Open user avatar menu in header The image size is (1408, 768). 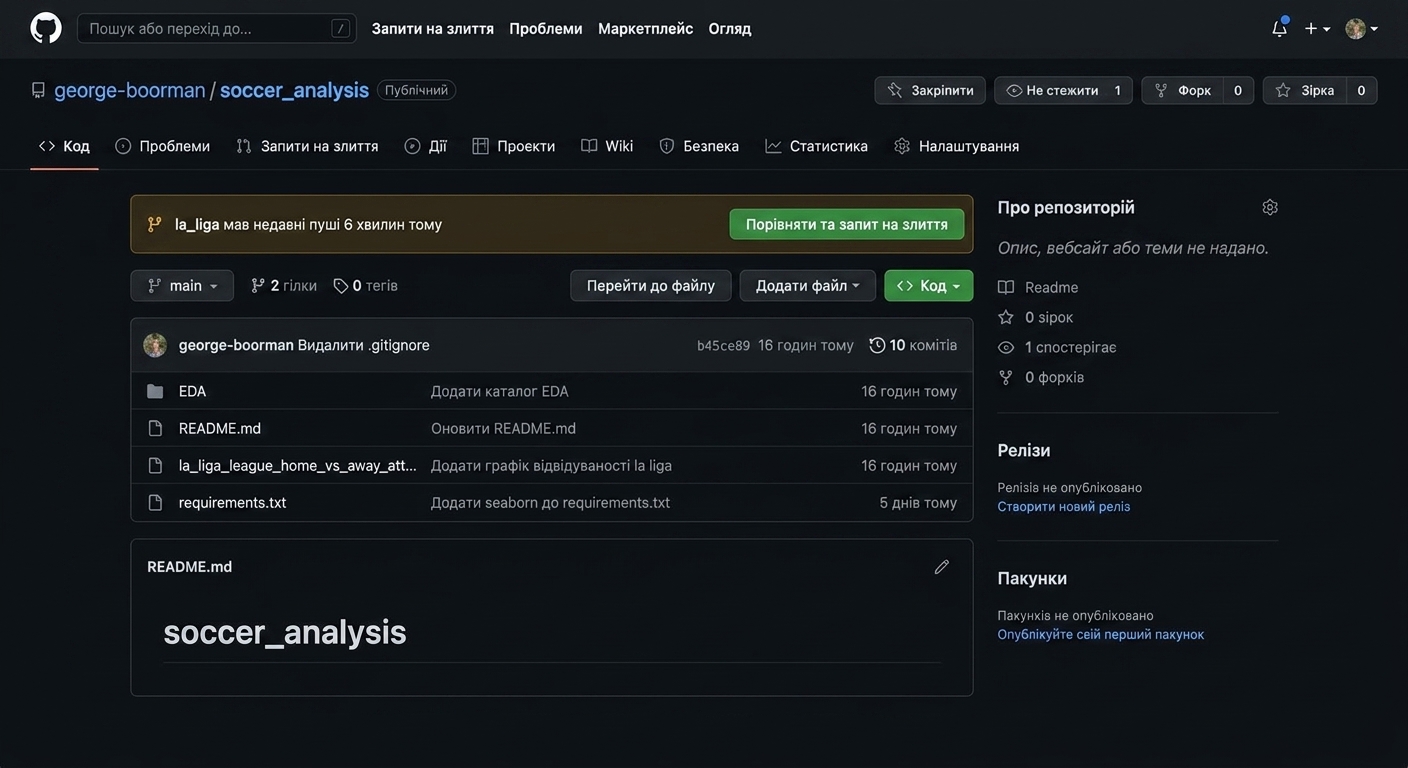[x=1362, y=28]
